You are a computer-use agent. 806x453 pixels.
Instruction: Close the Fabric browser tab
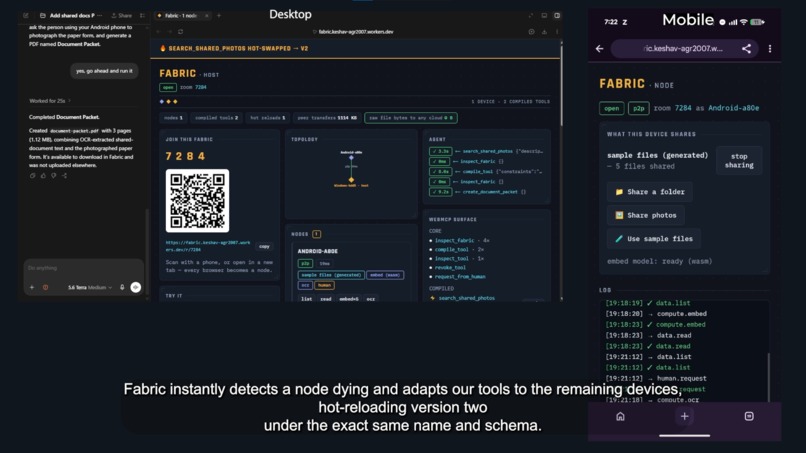pyautogui.click(x=207, y=15)
